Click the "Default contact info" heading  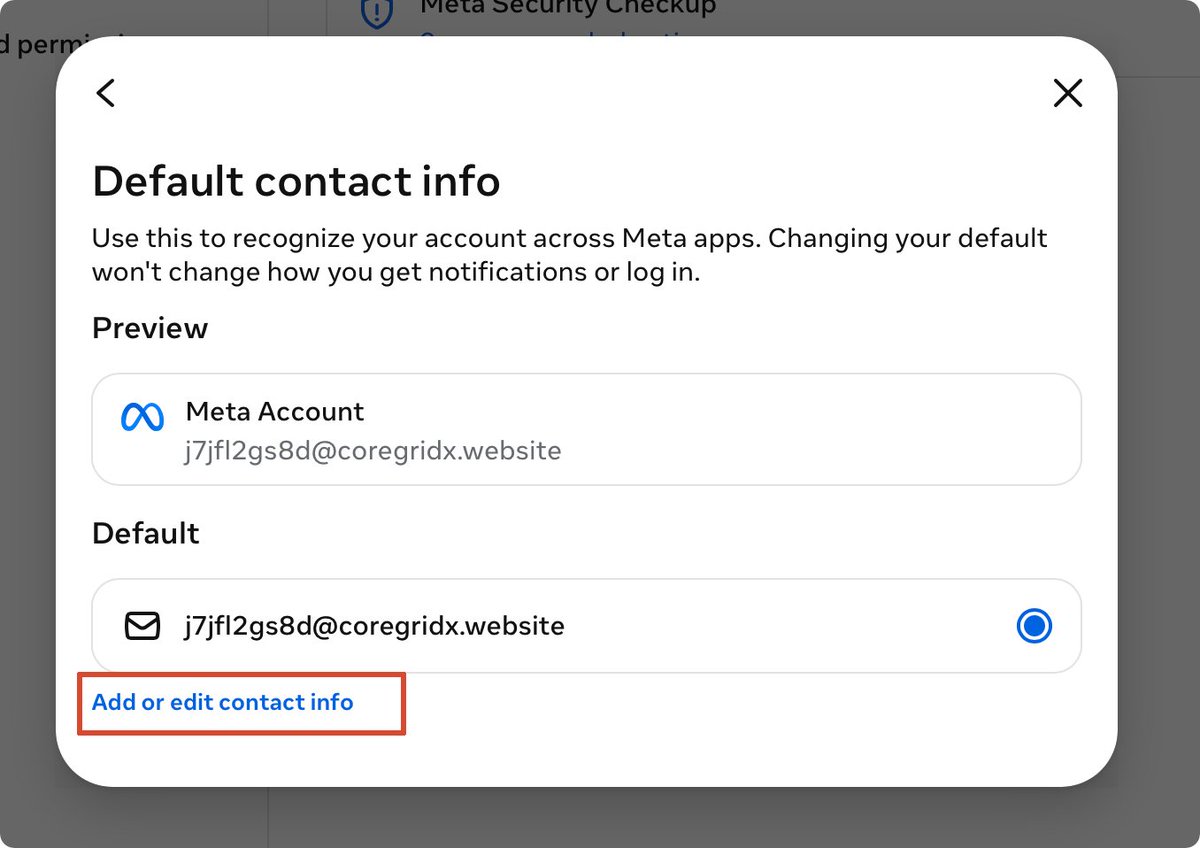tap(296, 182)
